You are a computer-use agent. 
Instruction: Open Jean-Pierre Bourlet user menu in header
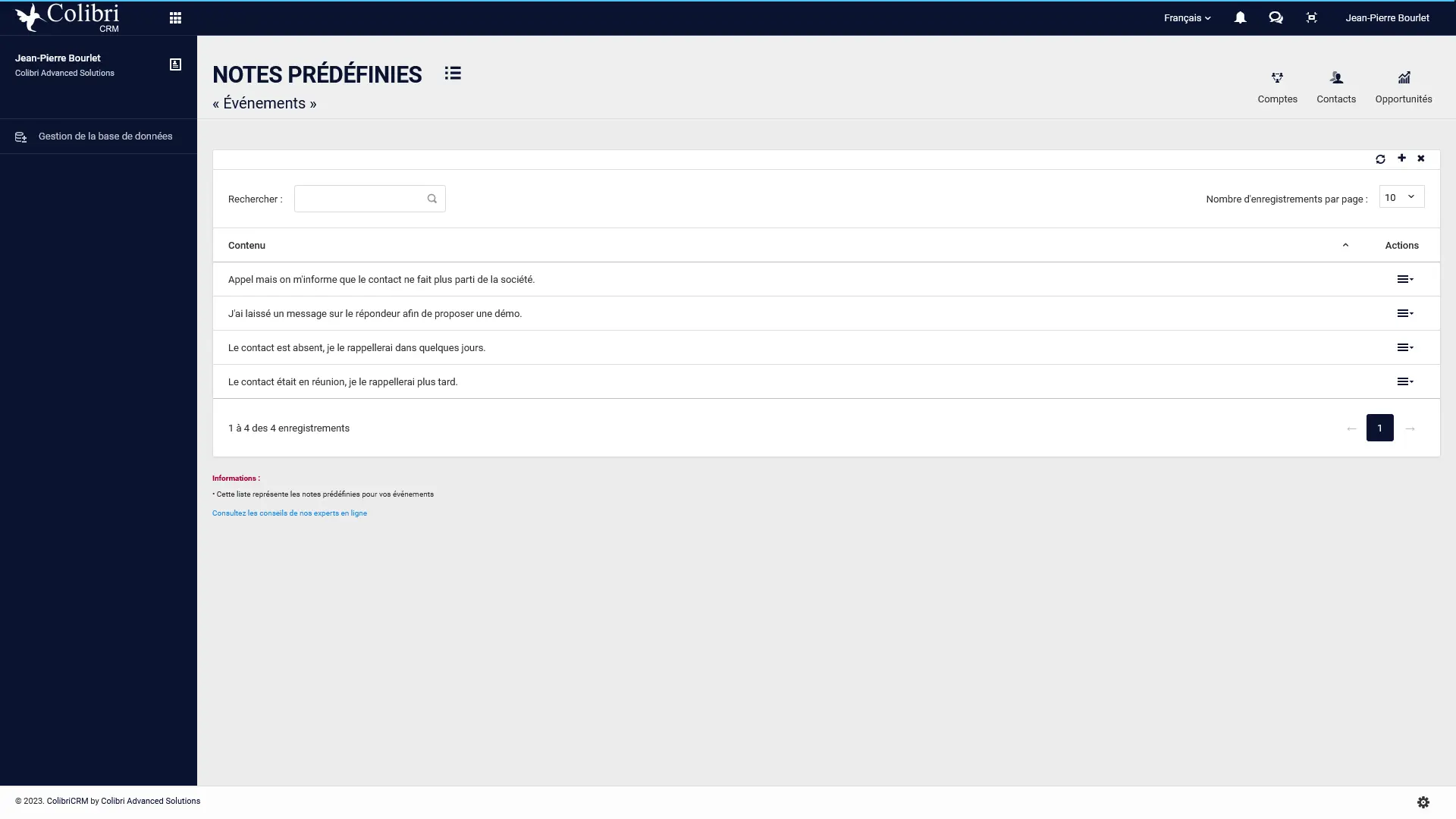1387,18
